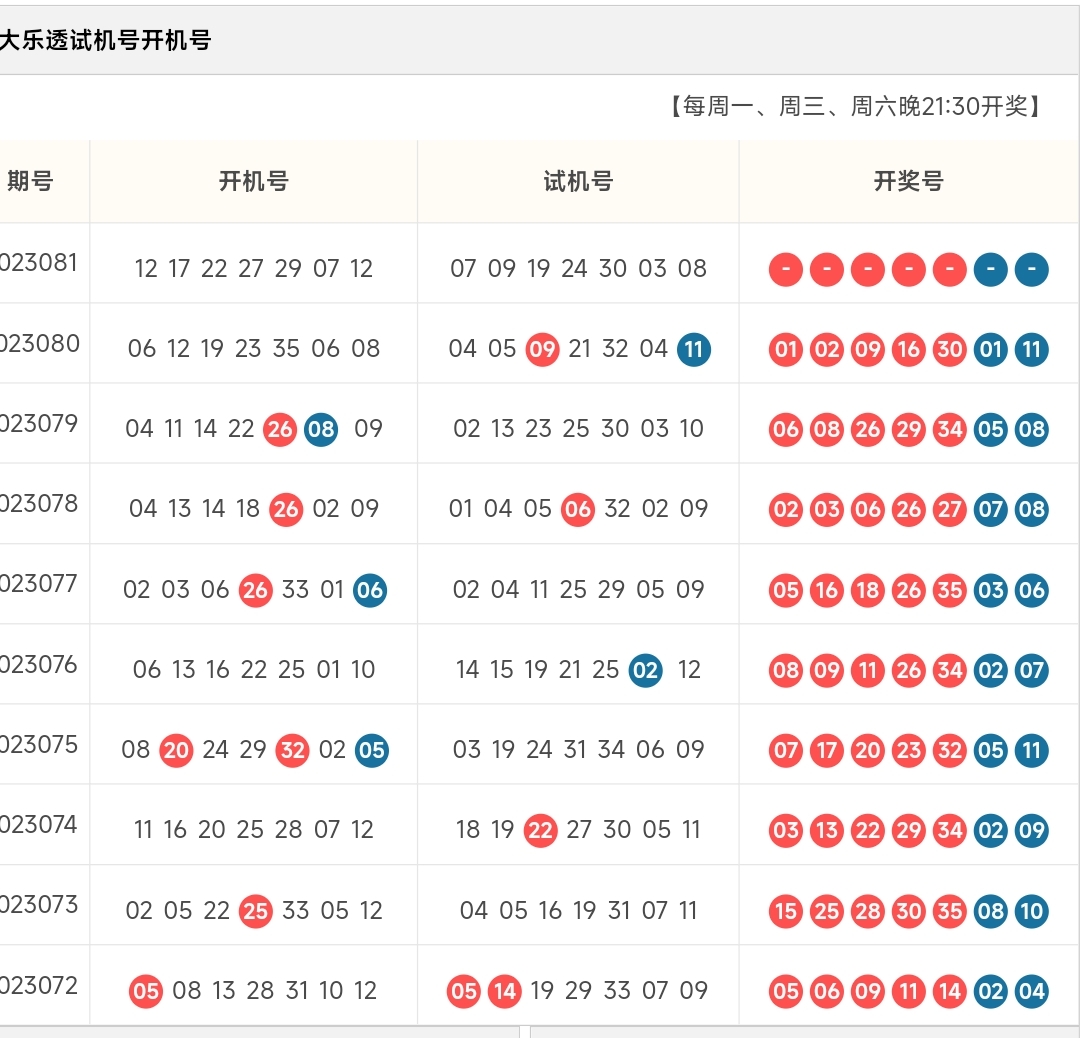Click red ball 05 in 023072 开机号
Viewport: 1080px width, 1038px height.
point(146,991)
